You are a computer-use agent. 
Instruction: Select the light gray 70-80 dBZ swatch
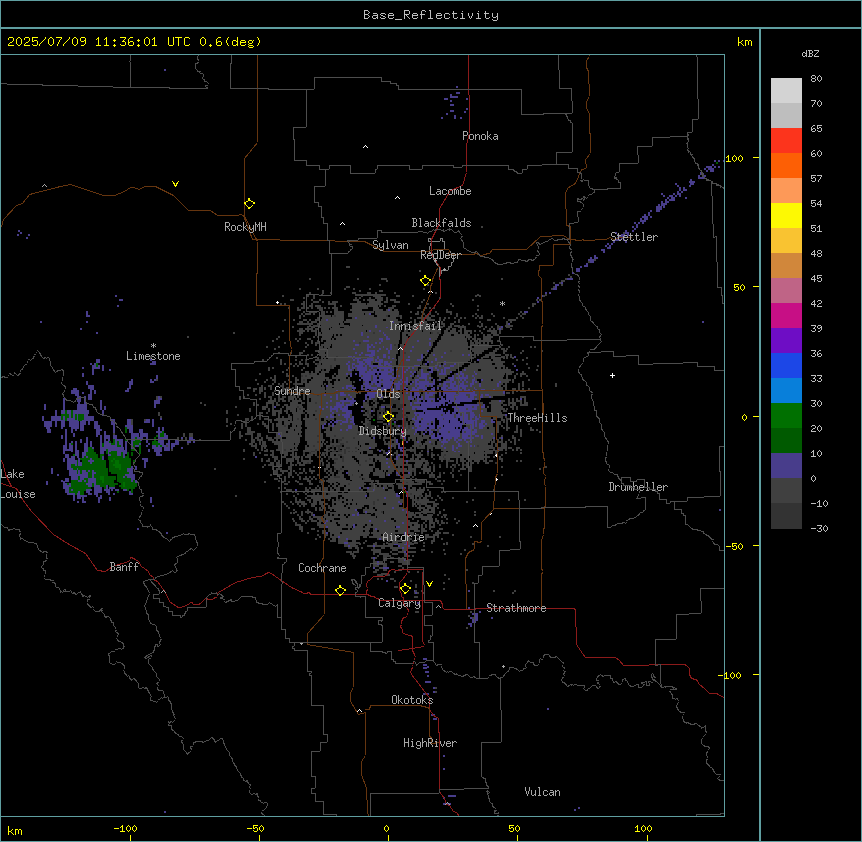786,91
